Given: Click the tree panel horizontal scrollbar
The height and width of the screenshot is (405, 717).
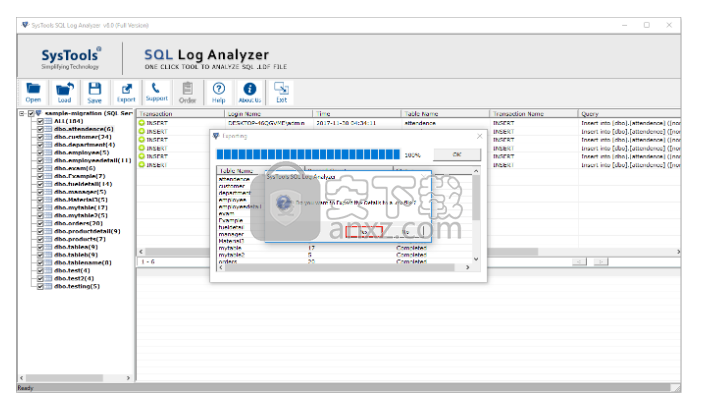Looking at the screenshot, I should point(64,378).
